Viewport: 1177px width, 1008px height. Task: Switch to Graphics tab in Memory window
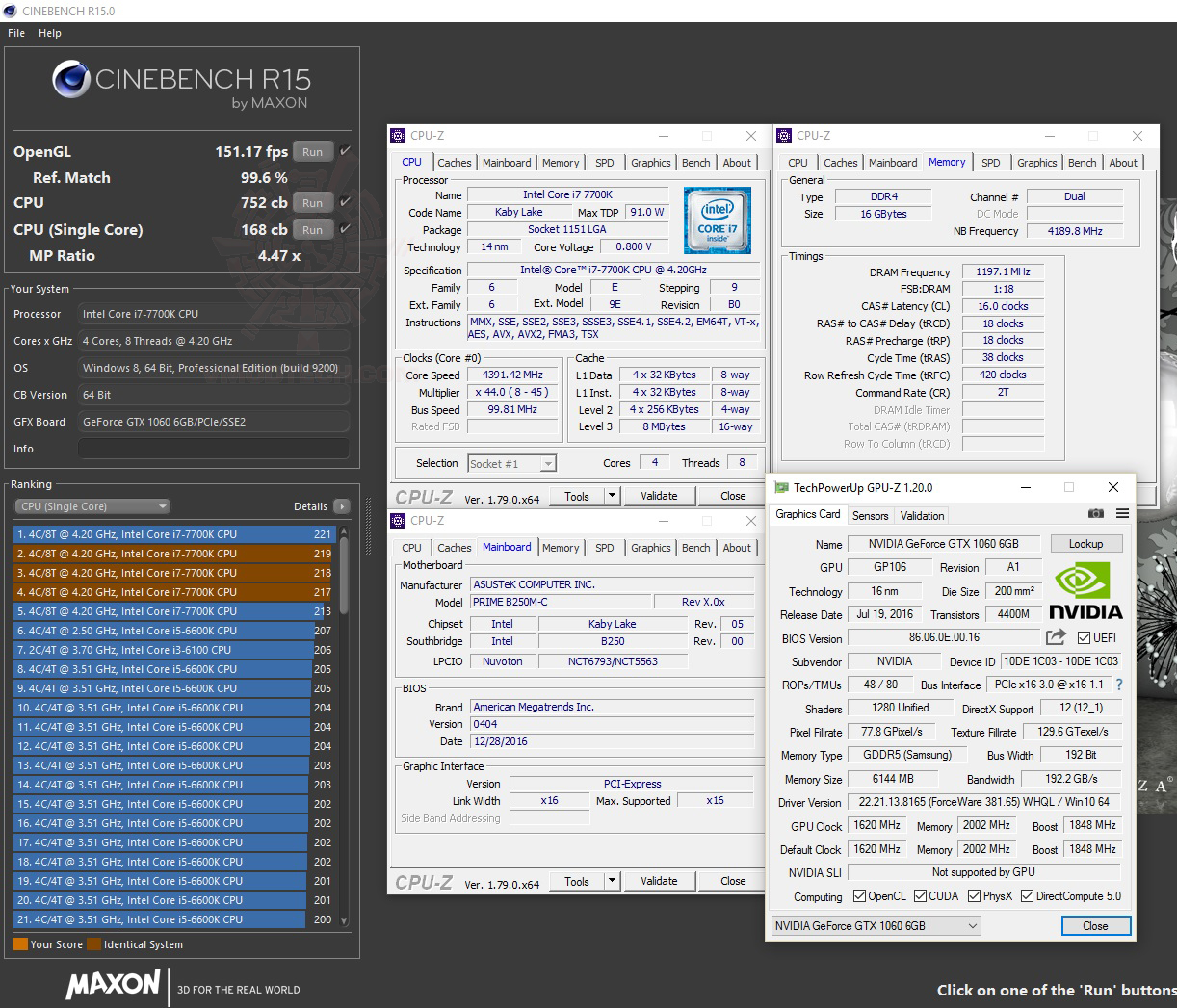1037,163
